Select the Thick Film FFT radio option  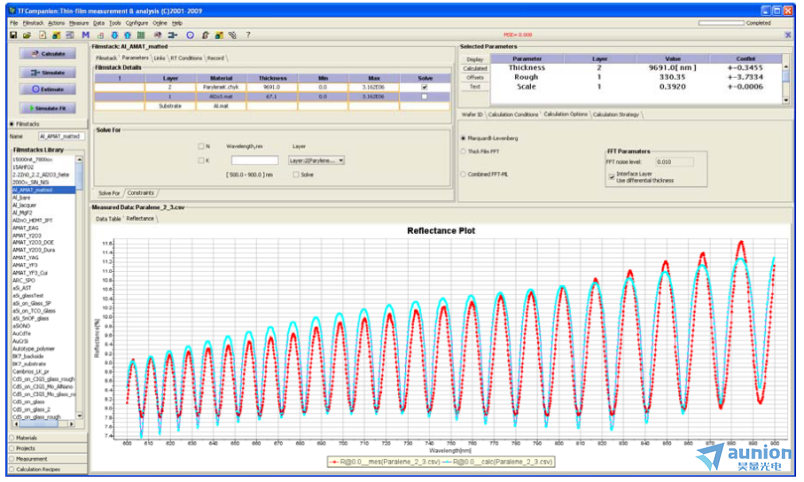pyautogui.click(x=464, y=151)
